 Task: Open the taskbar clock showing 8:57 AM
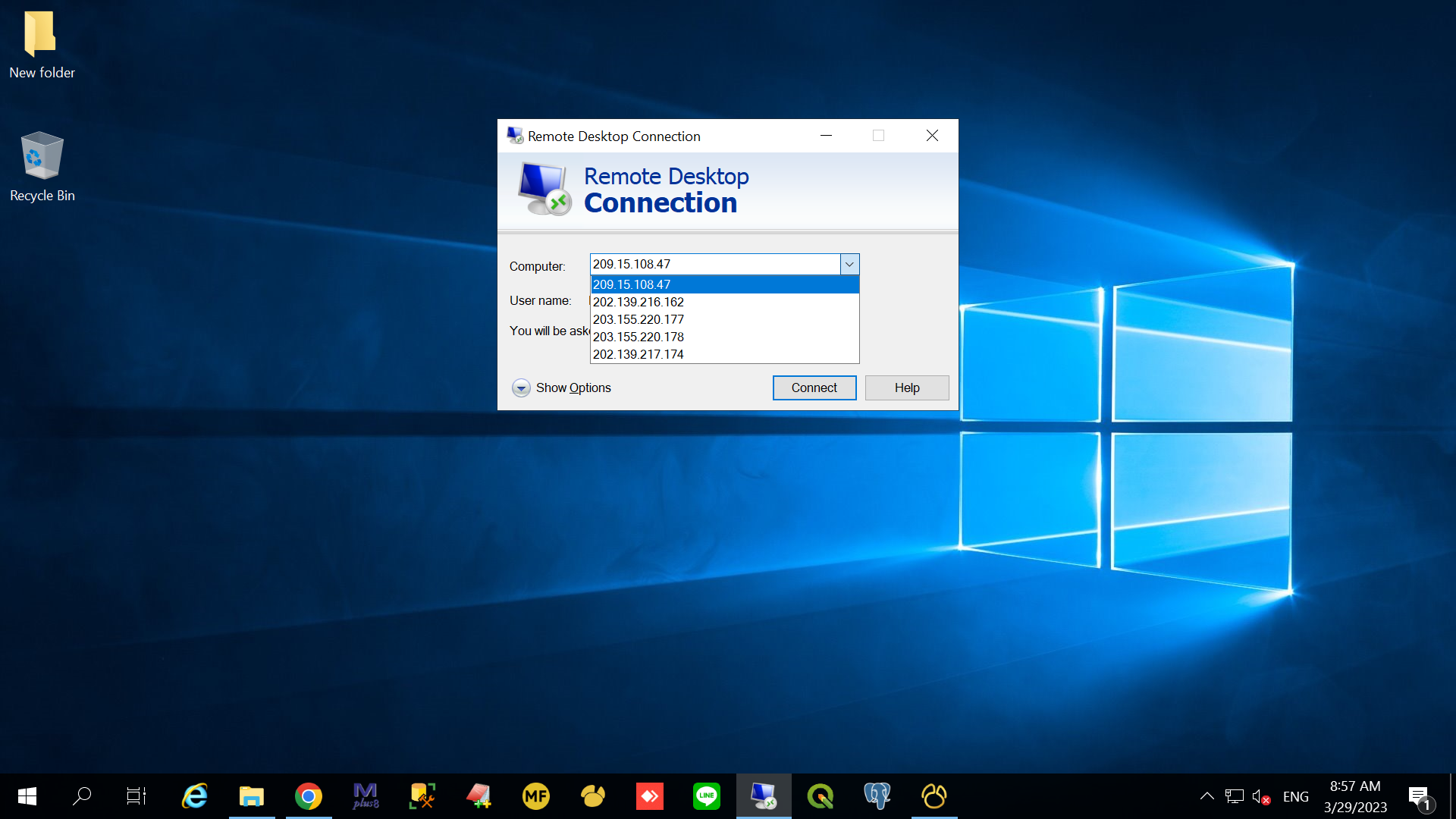[x=1355, y=796]
